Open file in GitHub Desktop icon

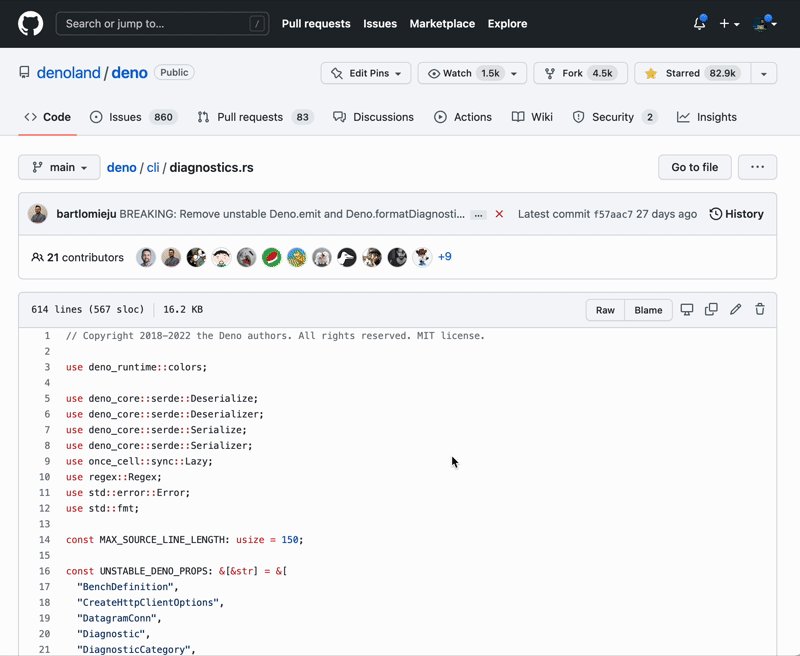click(687, 309)
